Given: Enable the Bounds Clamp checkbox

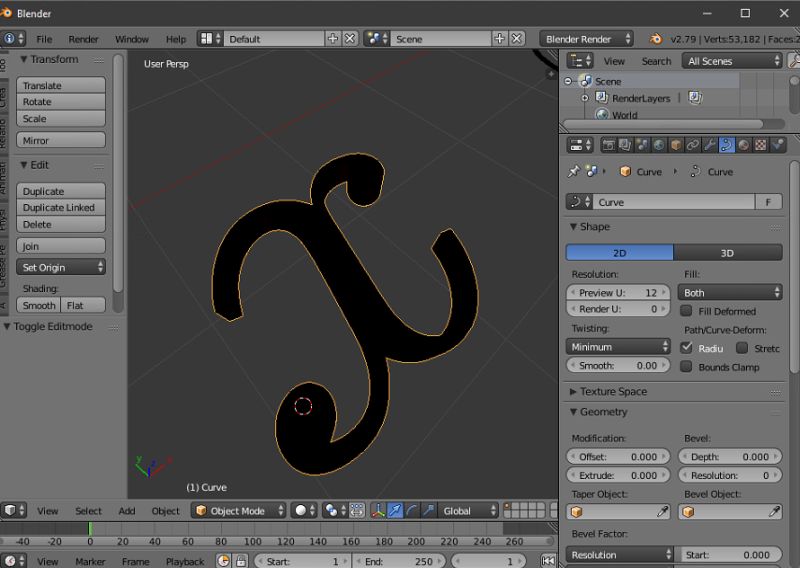Looking at the screenshot, I should click(x=686, y=366).
